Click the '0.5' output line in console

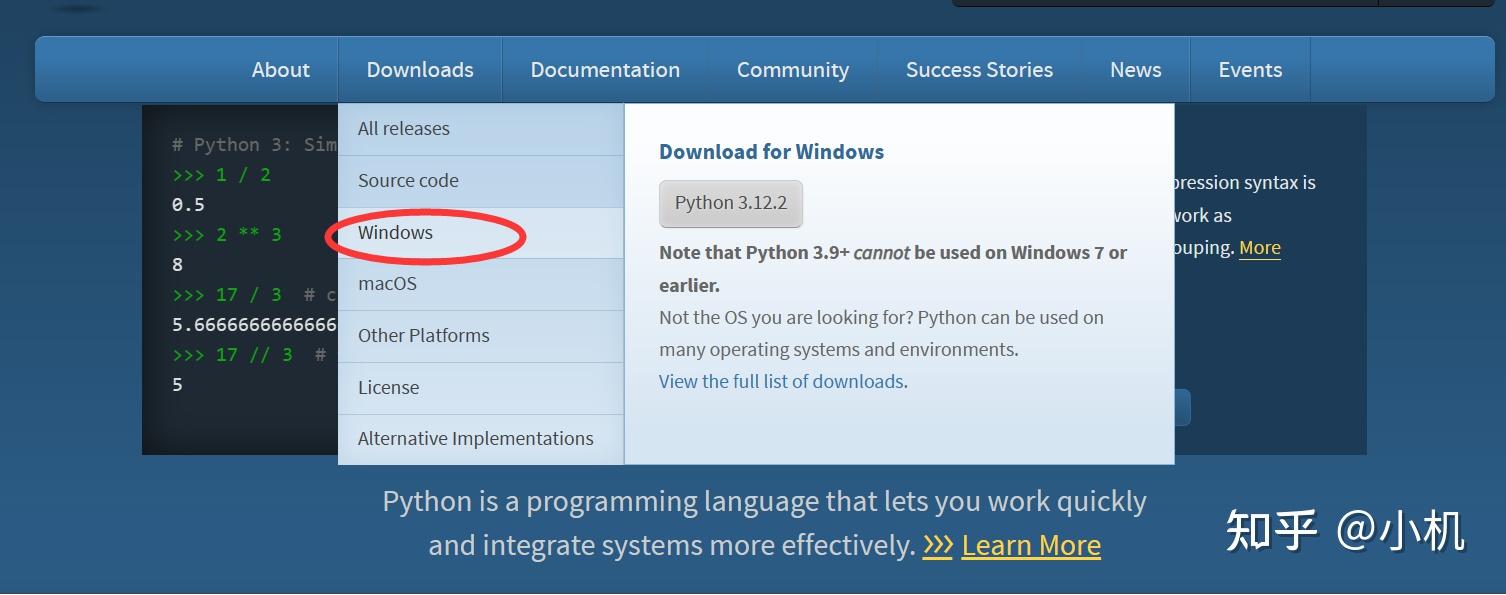pos(188,205)
